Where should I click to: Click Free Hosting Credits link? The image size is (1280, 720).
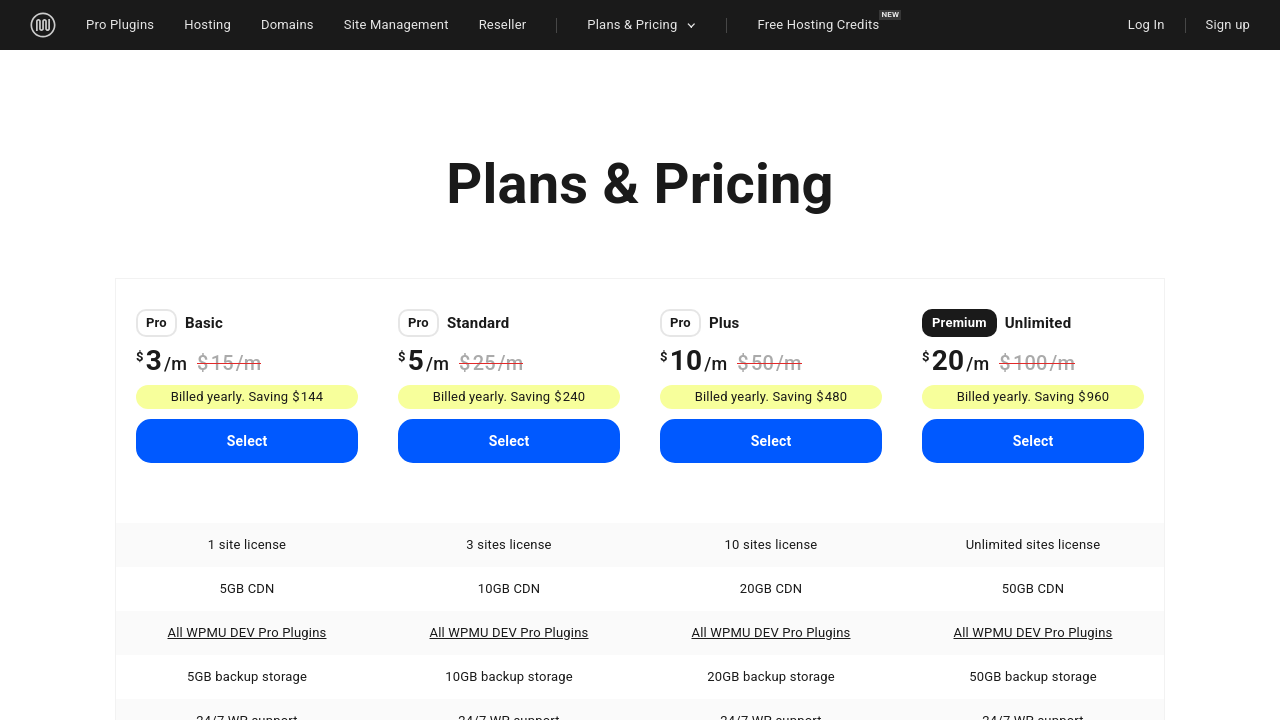point(818,25)
